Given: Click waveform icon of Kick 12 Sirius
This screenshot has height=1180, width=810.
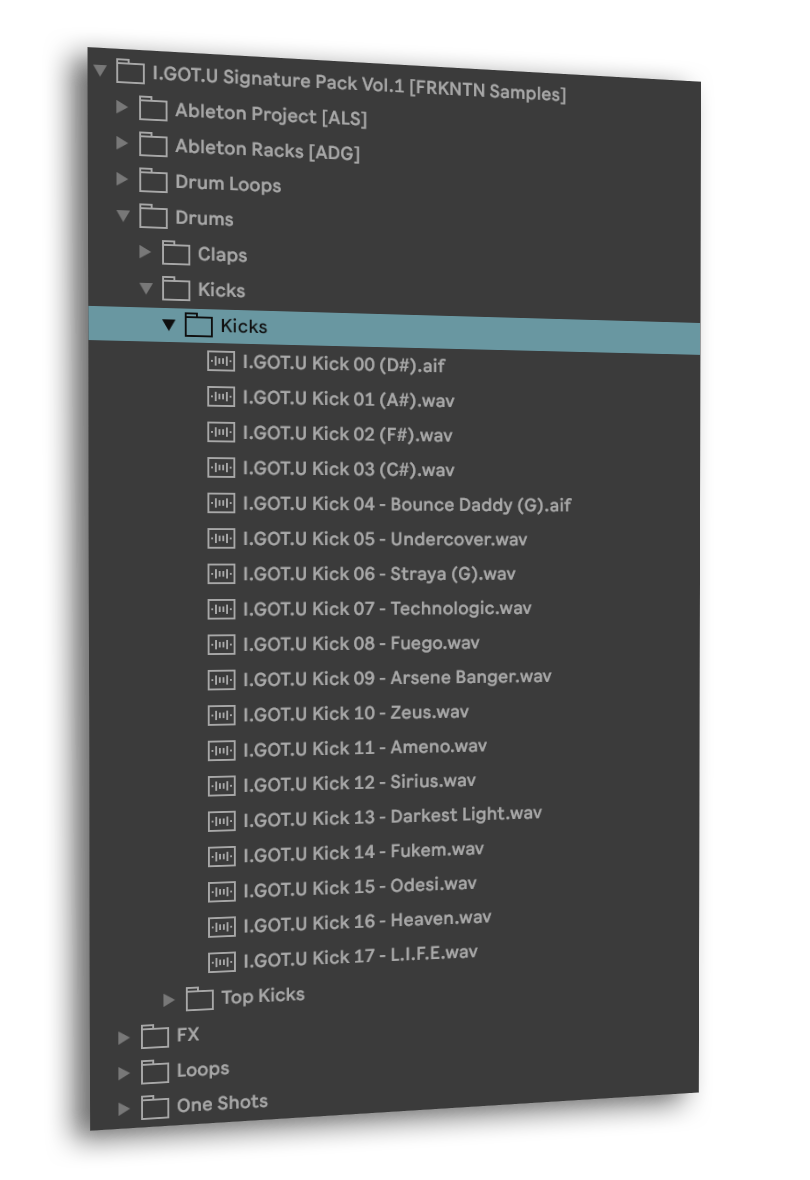Looking at the screenshot, I should (221, 786).
